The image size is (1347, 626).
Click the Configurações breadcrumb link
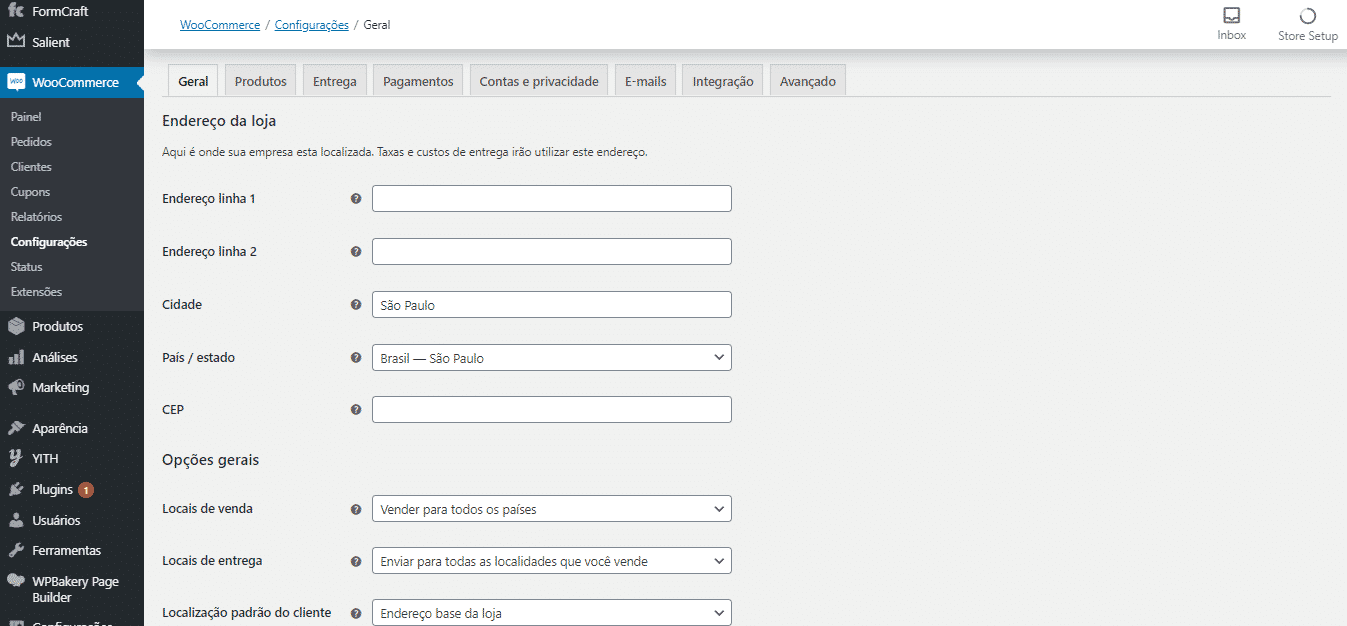tap(312, 25)
